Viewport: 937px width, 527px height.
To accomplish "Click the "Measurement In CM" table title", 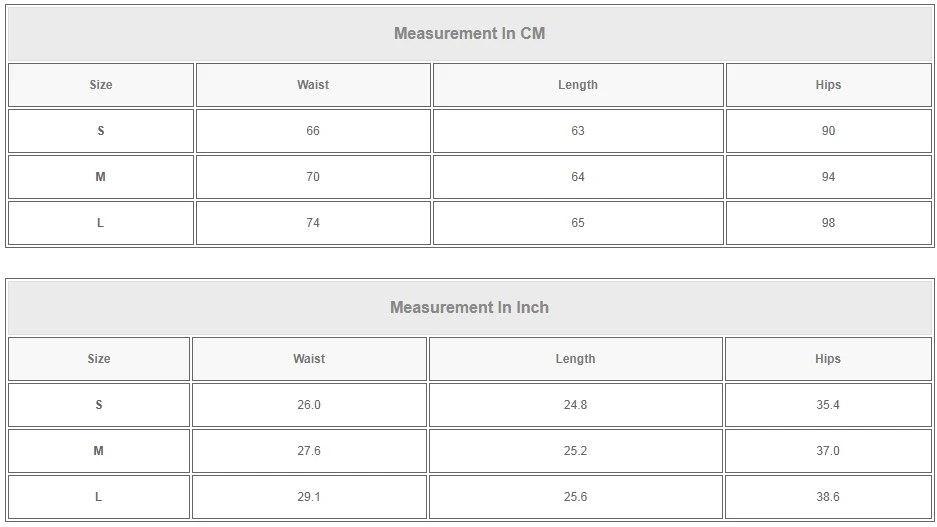I will coord(469,33).
